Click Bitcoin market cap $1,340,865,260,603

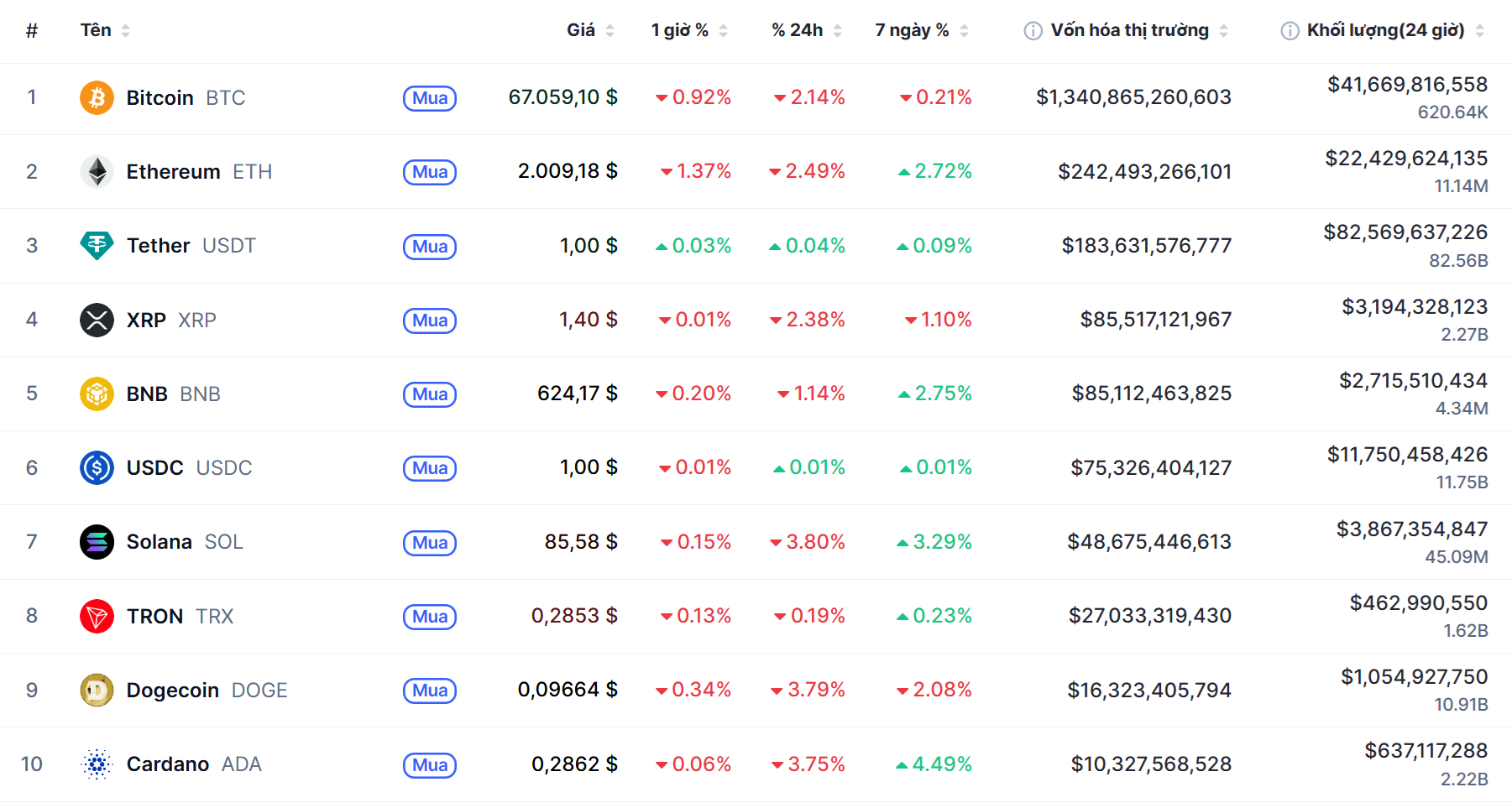click(1133, 97)
